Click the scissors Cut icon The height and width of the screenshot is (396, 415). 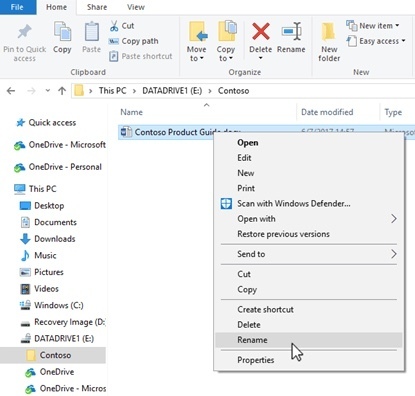tap(114, 26)
